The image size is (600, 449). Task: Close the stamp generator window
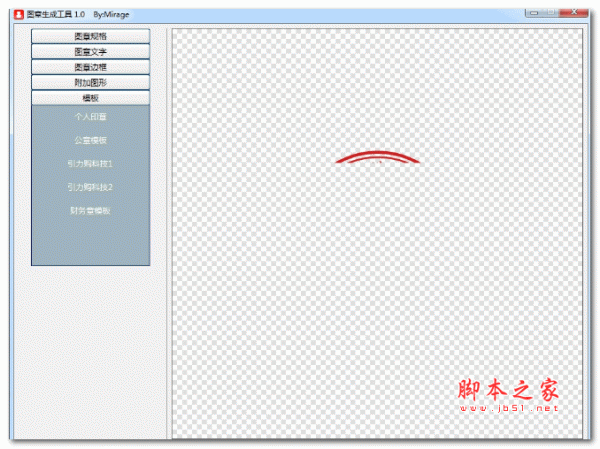pos(574,13)
